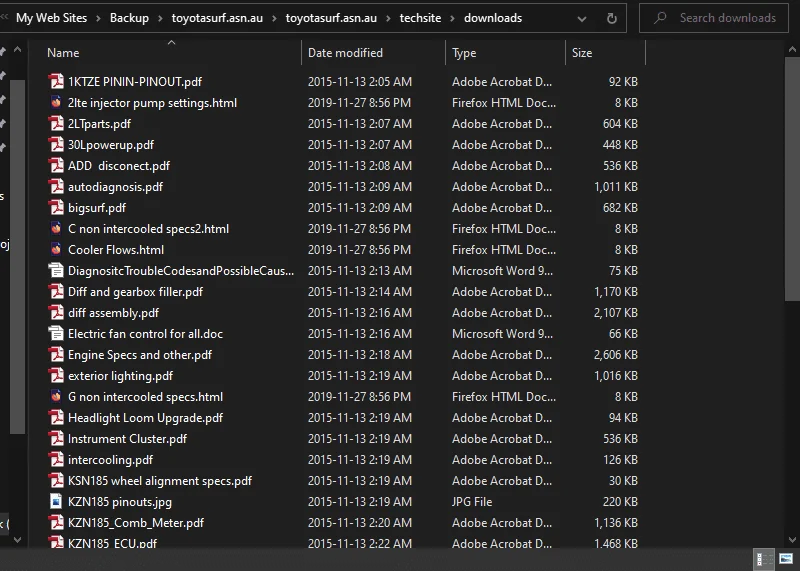Click the file list scroll down arrow

tap(792, 539)
